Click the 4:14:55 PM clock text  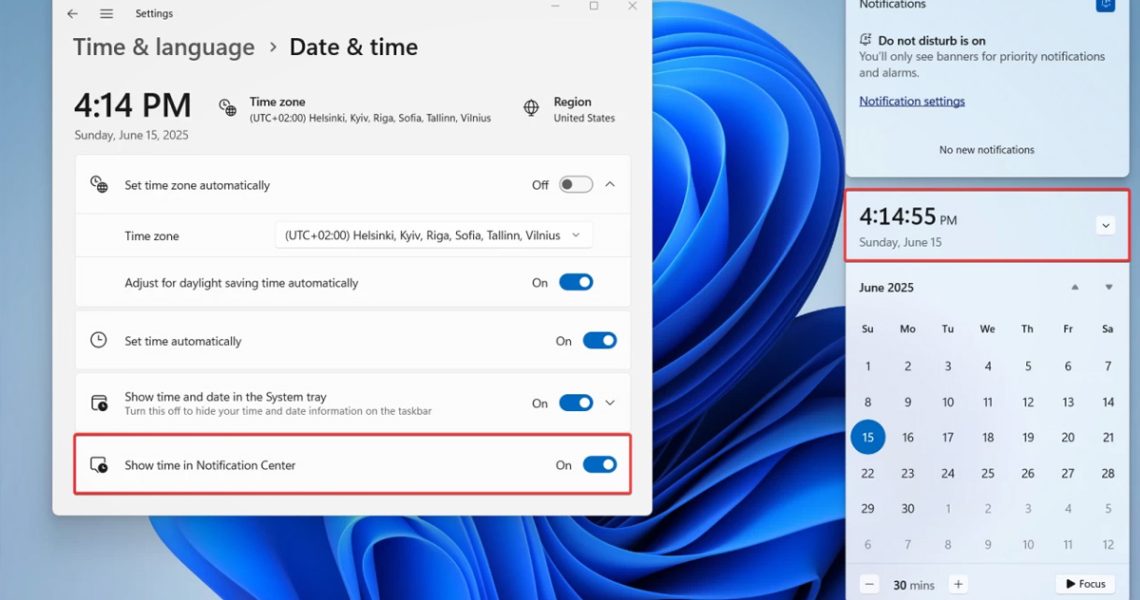tap(908, 217)
